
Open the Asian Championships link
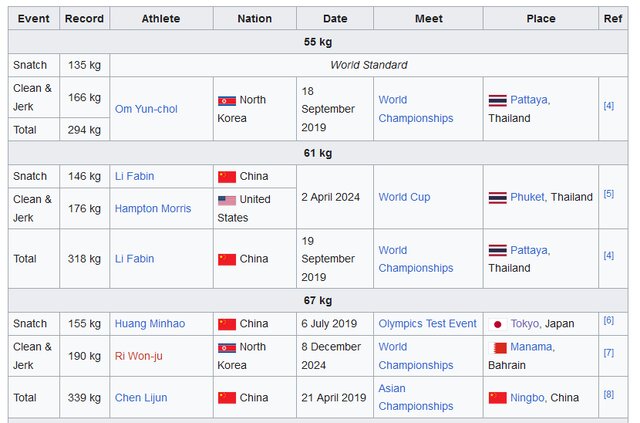pyautogui.click(x=415, y=397)
